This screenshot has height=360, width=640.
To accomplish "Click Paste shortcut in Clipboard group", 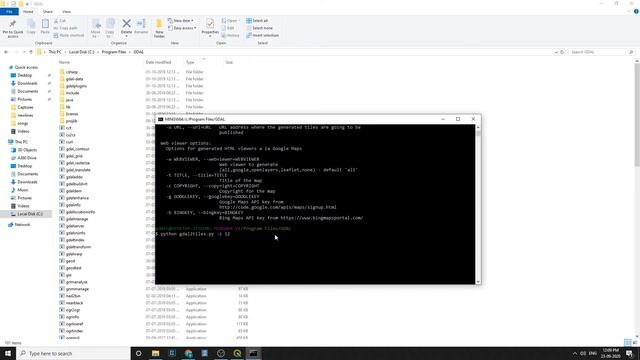I will pos(69,35).
